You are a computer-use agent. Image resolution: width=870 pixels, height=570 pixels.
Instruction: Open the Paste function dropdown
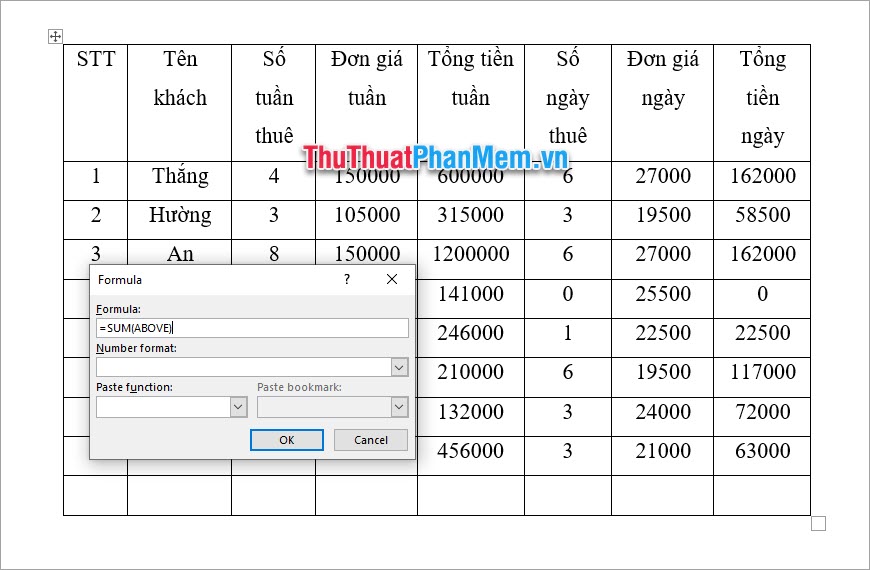pos(238,407)
